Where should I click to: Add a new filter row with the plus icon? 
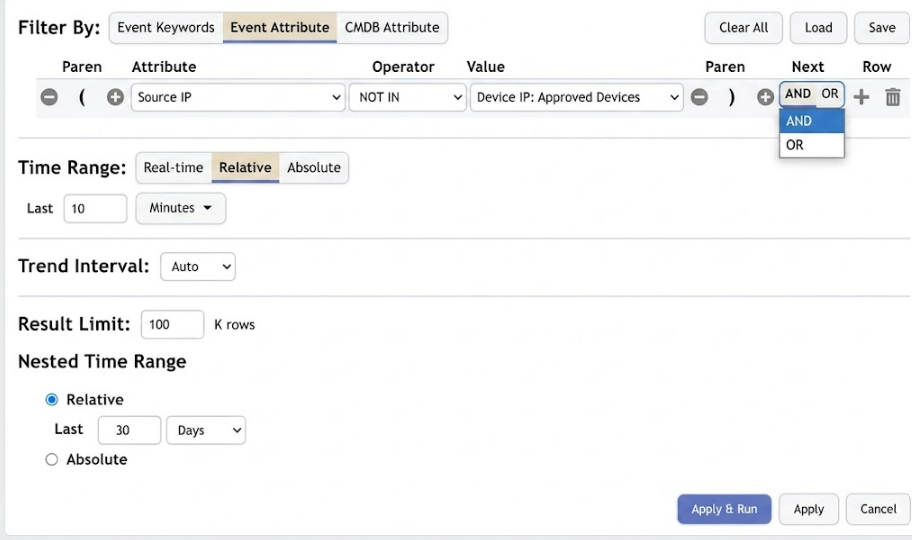pyautogui.click(x=861, y=97)
